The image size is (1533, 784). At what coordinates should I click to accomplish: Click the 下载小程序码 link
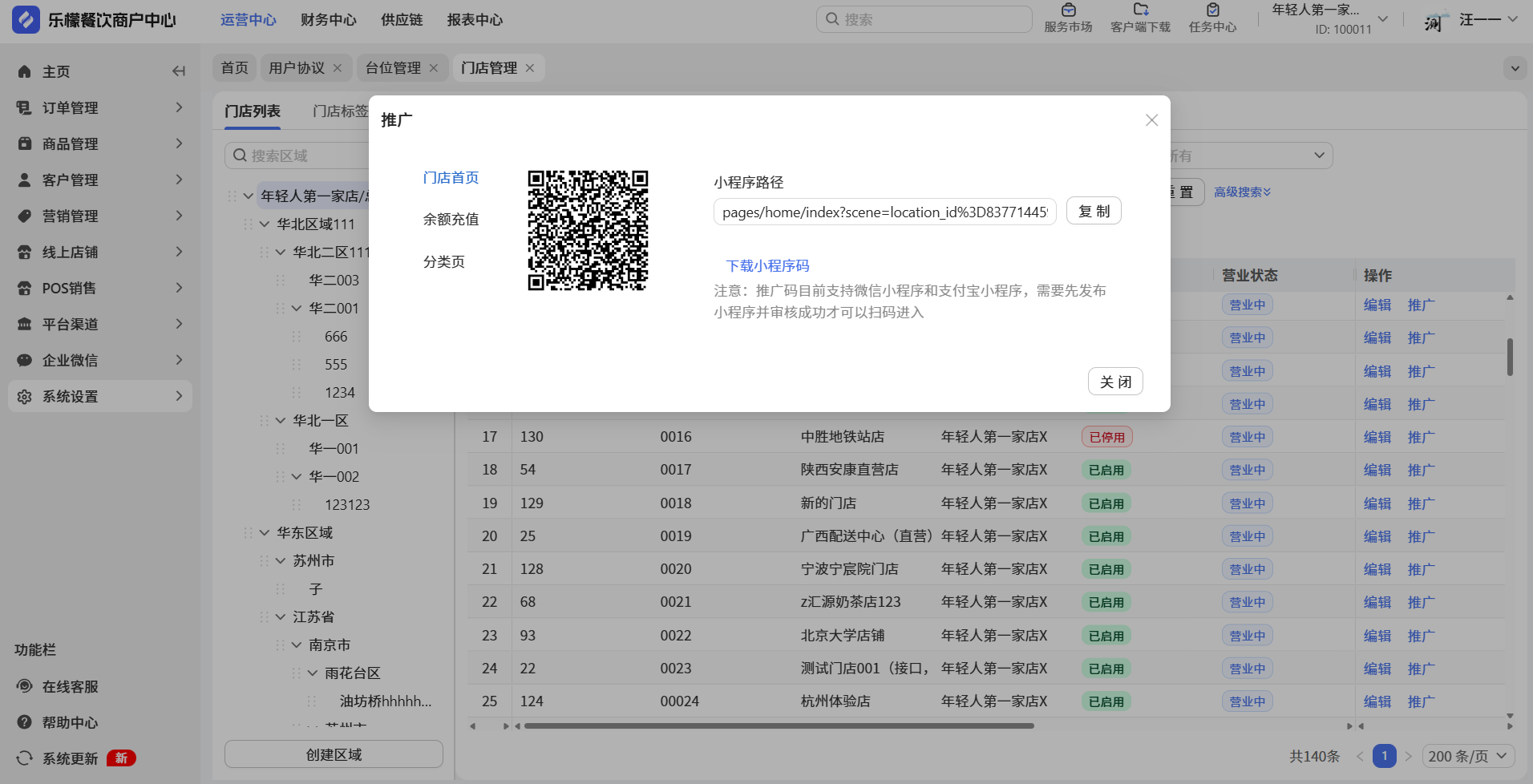[x=767, y=266]
